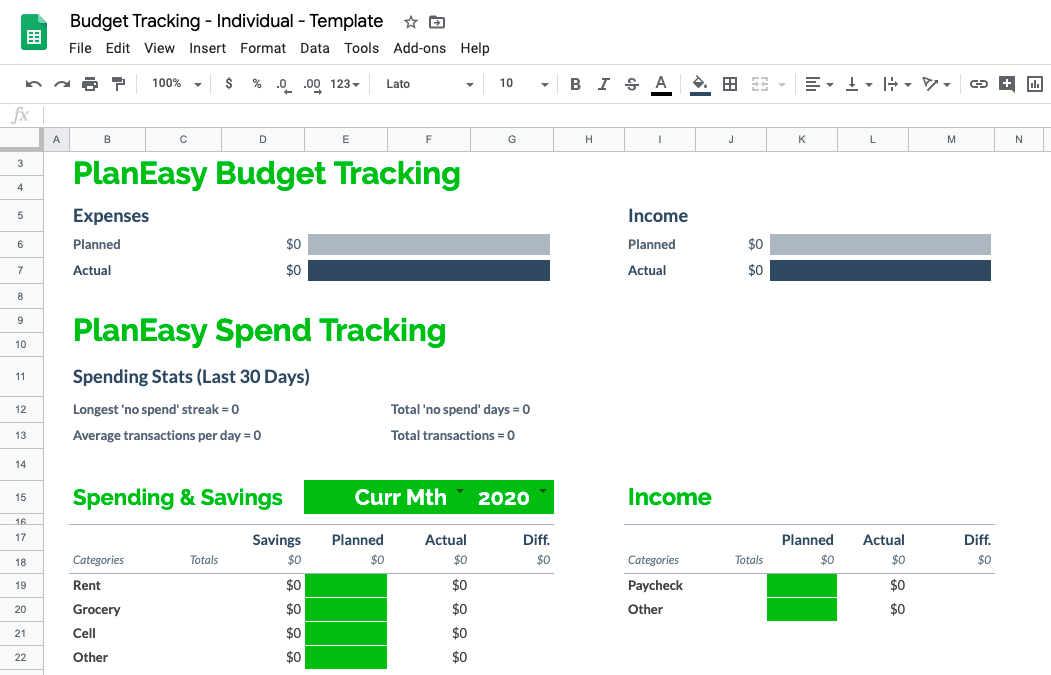Screen dimensions: 1051x675
Task: Open the Tools menu
Action: 361,48
